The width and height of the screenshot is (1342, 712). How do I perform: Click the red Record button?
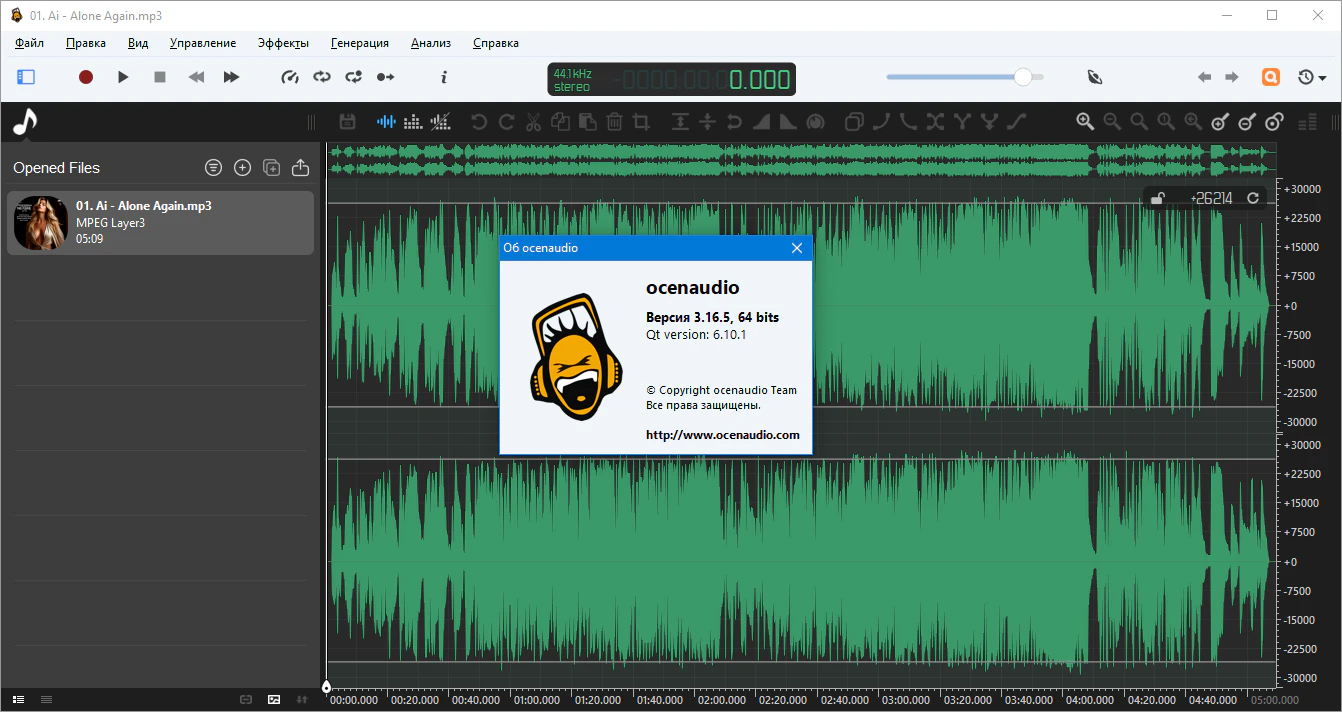86,77
